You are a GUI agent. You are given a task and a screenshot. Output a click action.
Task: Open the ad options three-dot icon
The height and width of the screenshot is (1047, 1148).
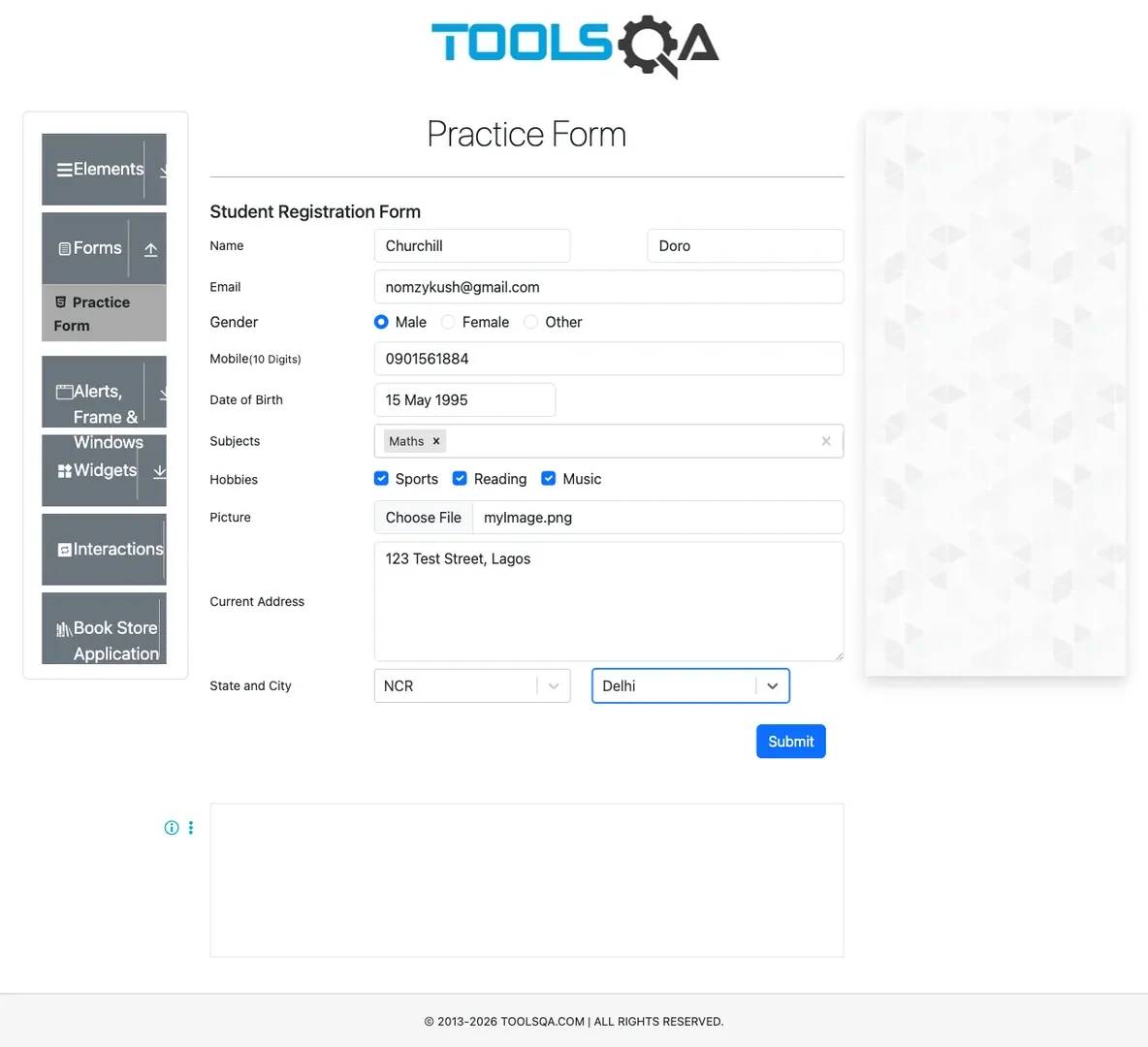[x=191, y=828]
